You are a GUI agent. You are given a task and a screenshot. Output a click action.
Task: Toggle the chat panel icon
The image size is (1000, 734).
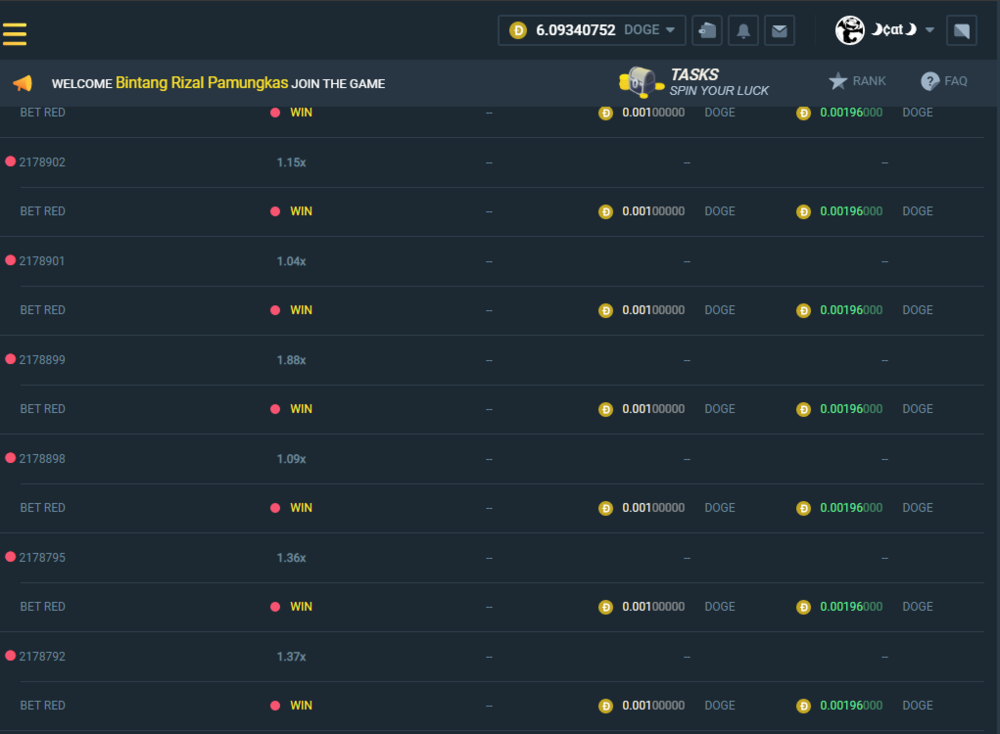coord(961,31)
